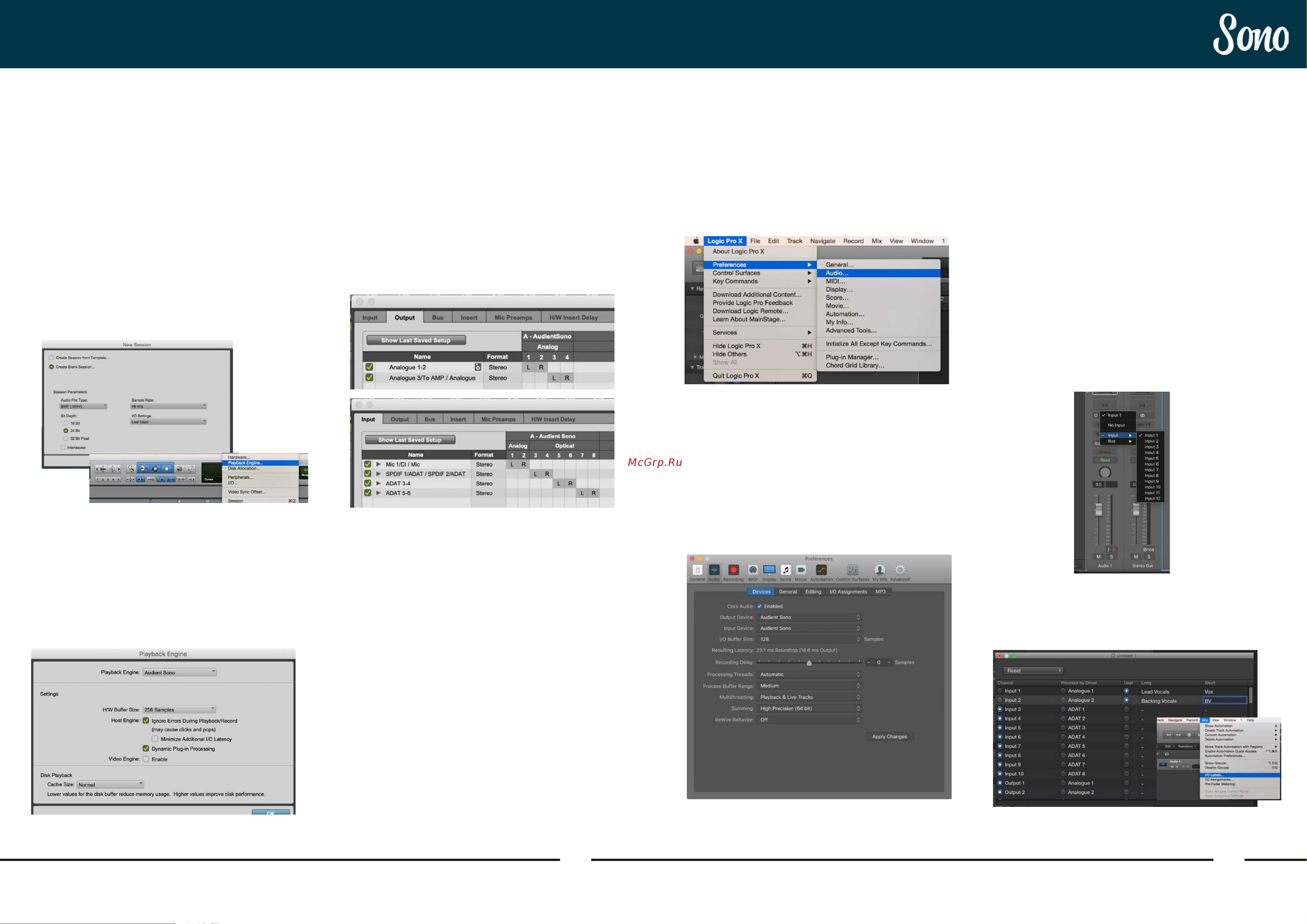
Task: Open the H/W Buffer Size 256 Samples dropdown
Action: click(179, 710)
